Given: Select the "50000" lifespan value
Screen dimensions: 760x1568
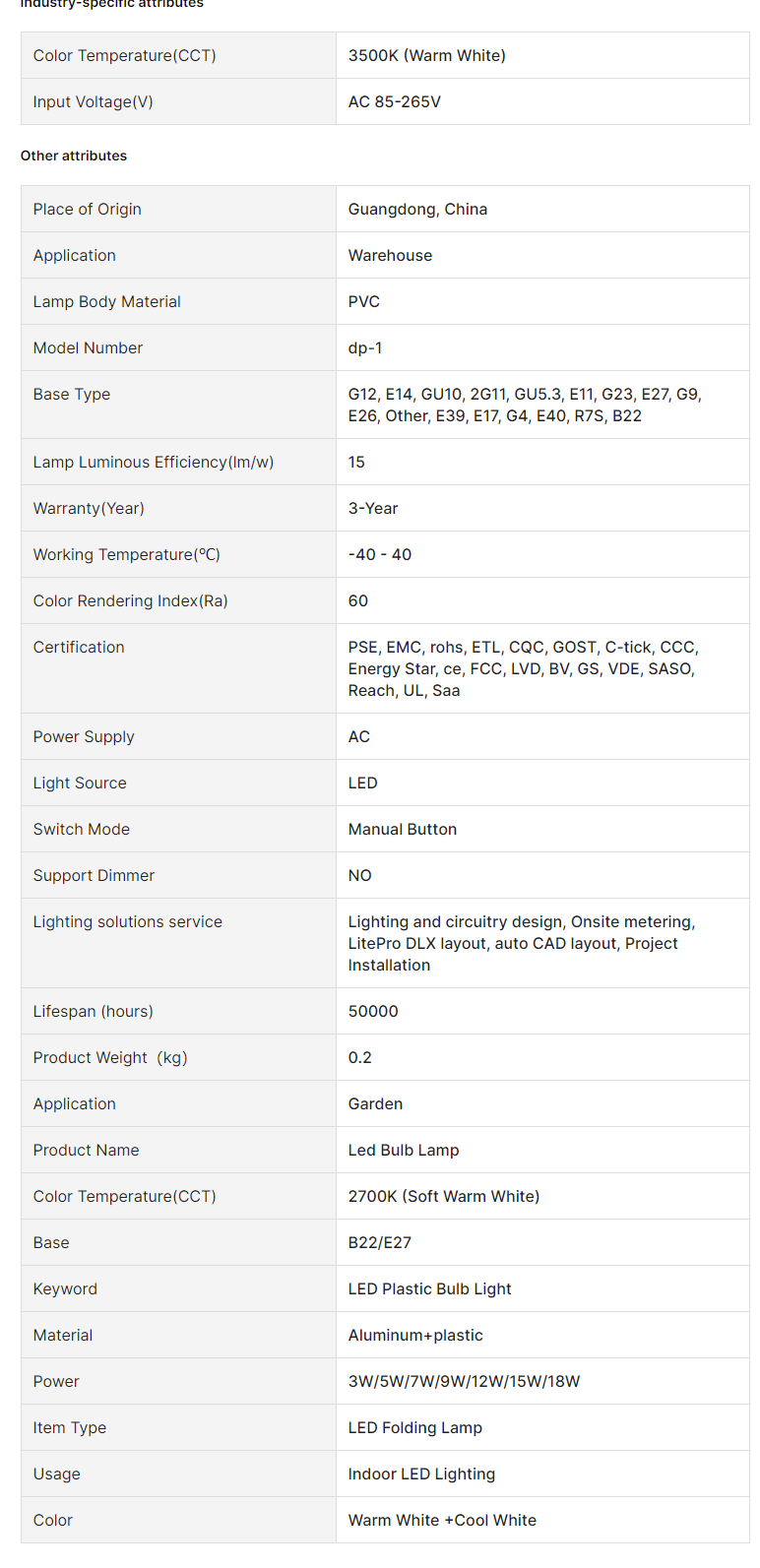Looking at the screenshot, I should [373, 1011].
